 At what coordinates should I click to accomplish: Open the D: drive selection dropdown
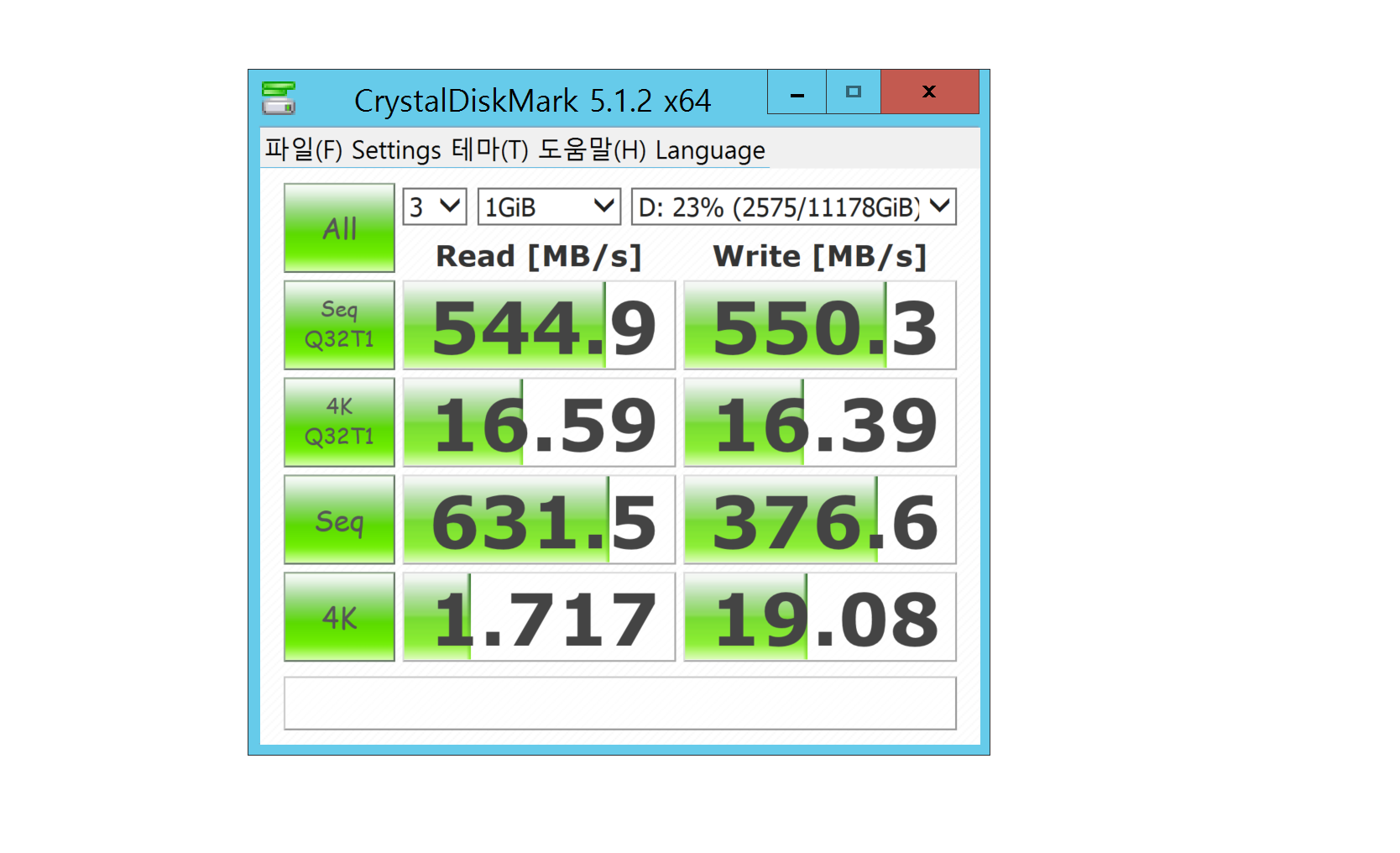coord(794,207)
